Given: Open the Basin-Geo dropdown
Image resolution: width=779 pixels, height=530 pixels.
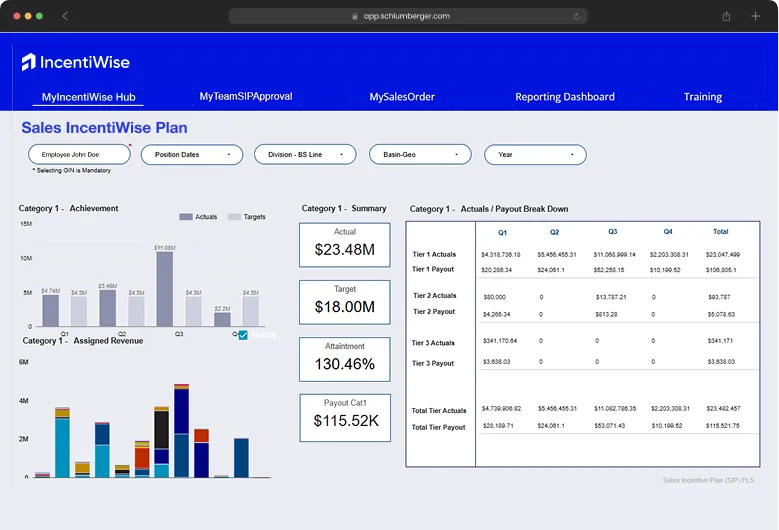Looking at the screenshot, I should point(420,154).
